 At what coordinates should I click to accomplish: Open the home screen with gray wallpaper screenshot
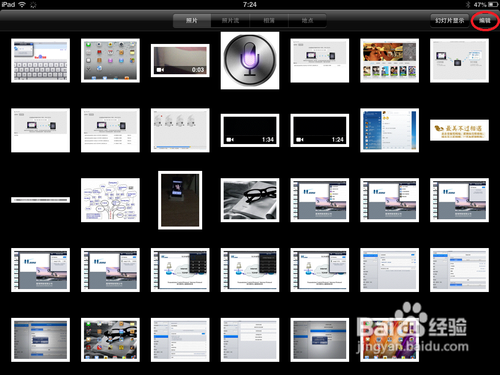[x=110, y=340]
